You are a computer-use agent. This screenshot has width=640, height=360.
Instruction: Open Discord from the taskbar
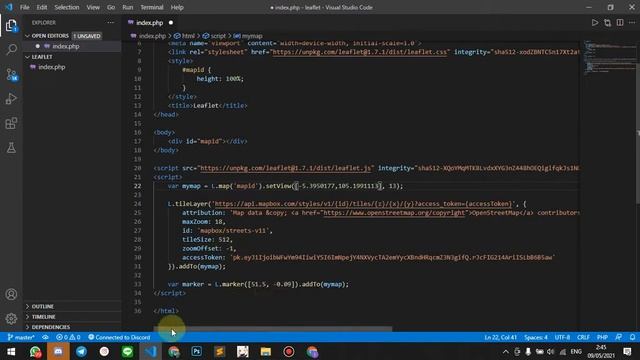tap(58, 352)
